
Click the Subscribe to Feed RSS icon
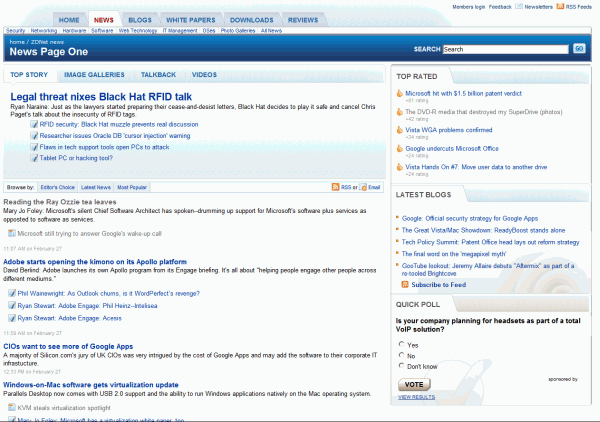(x=405, y=284)
